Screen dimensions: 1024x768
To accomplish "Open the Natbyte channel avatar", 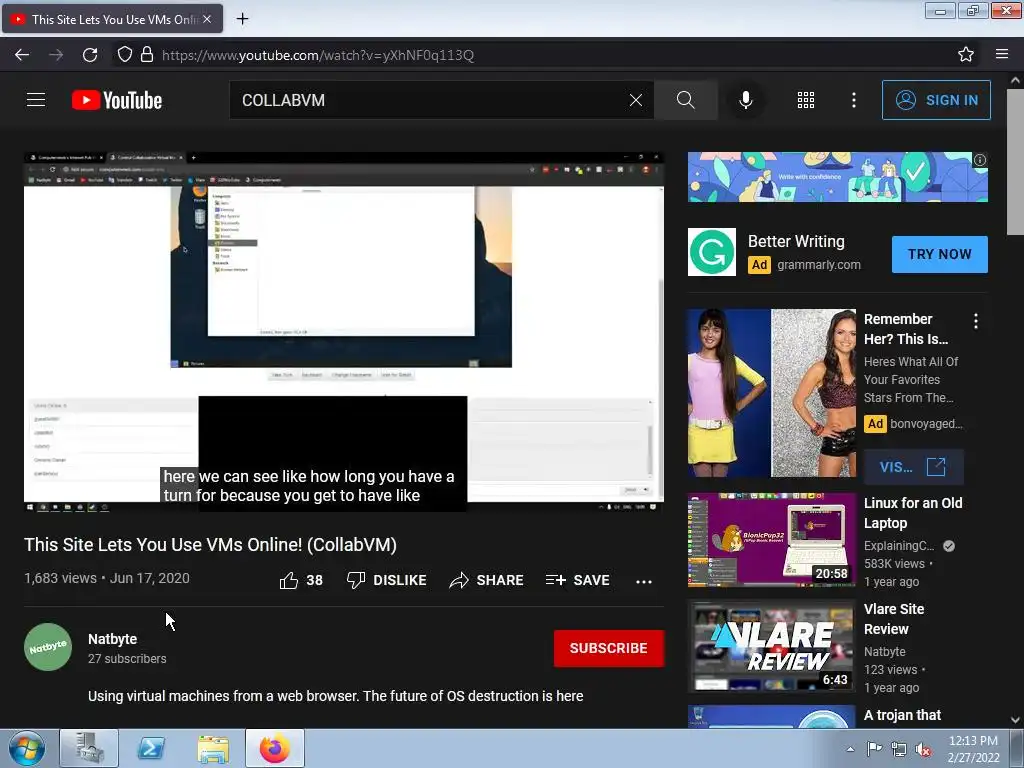I will 48,647.
